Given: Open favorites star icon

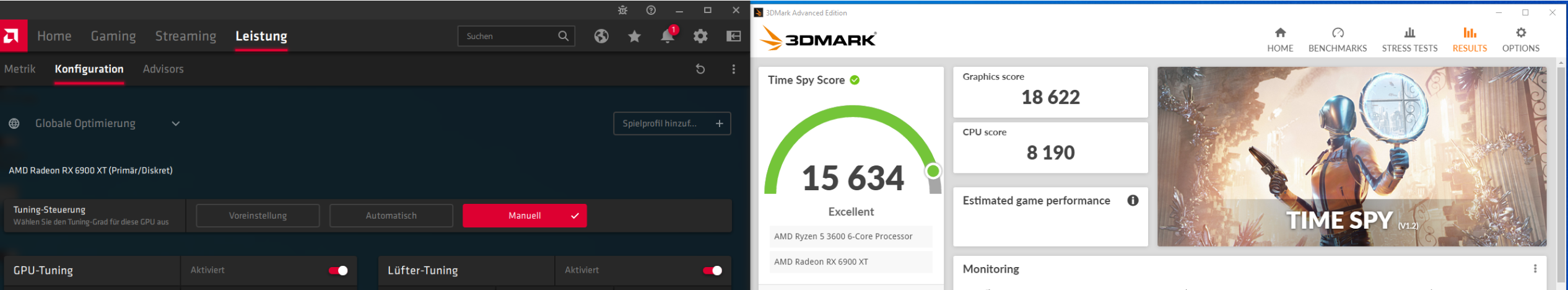Looking at the screenshot, I should tap(634, 36).
